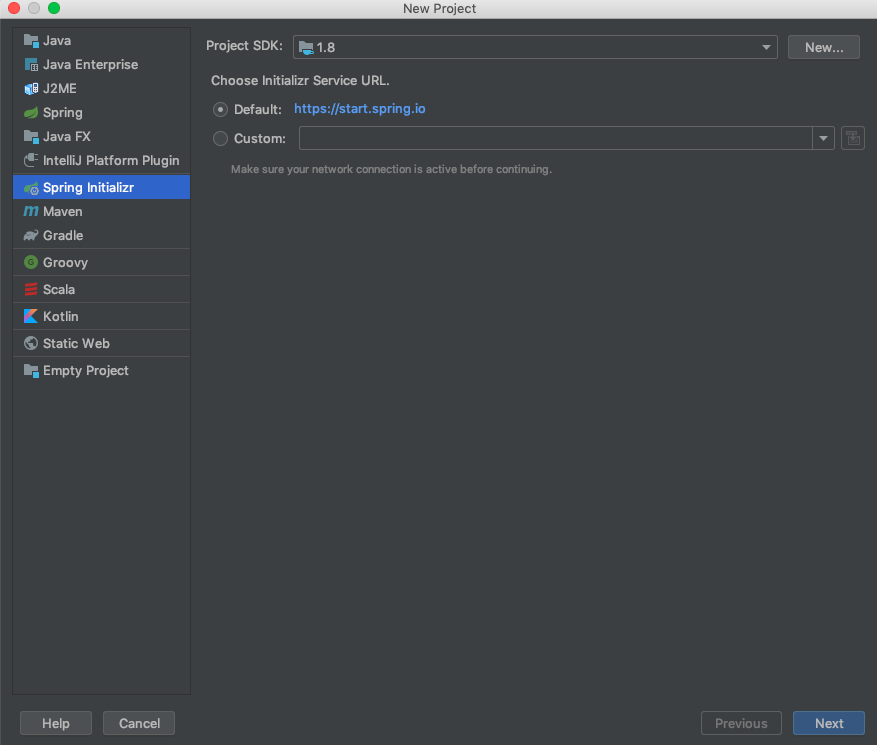
Task: Click the J2ME icon
Action: tap(31, 89)
